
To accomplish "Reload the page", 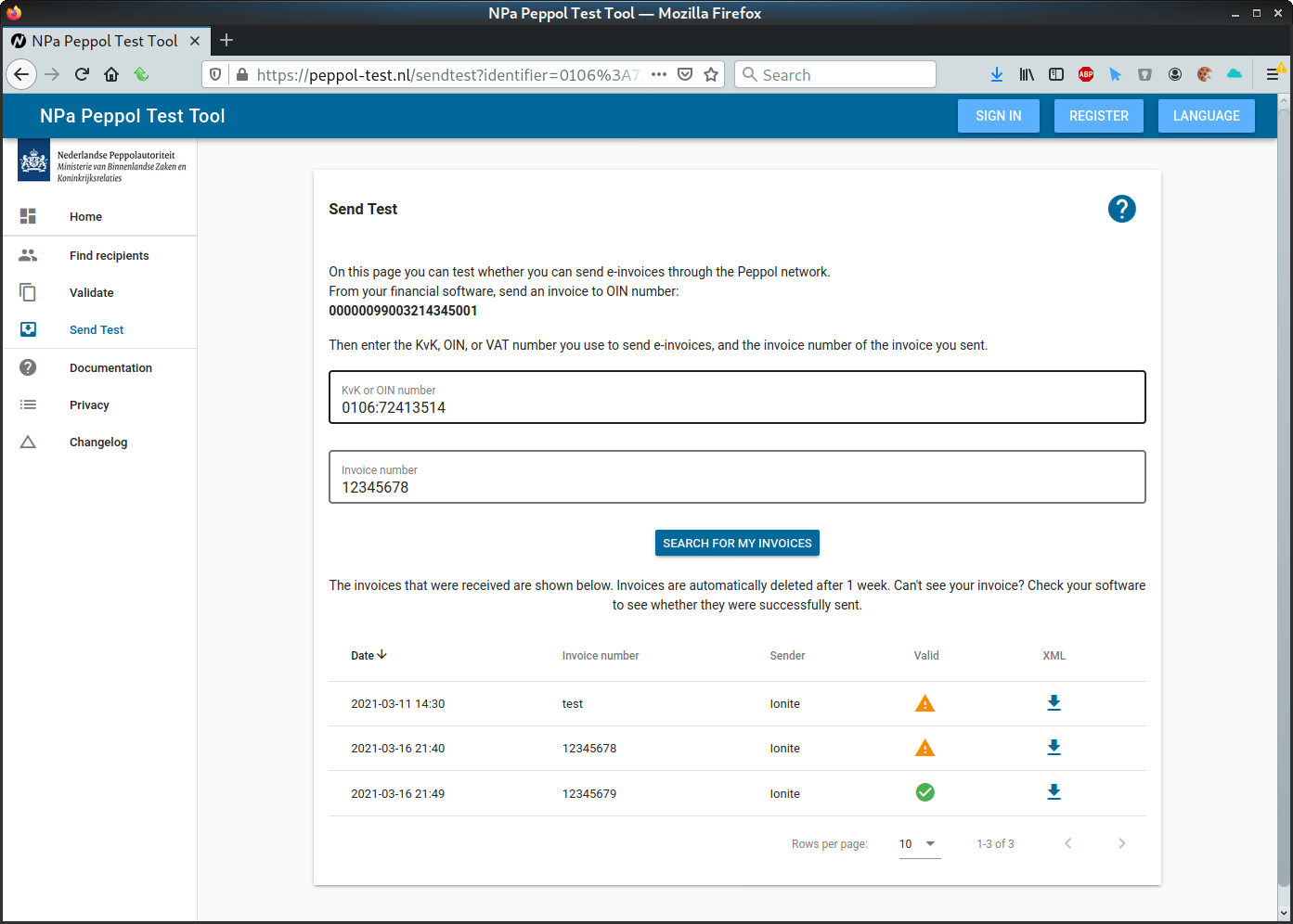I will pyautogui.click(x=82, y=74).
